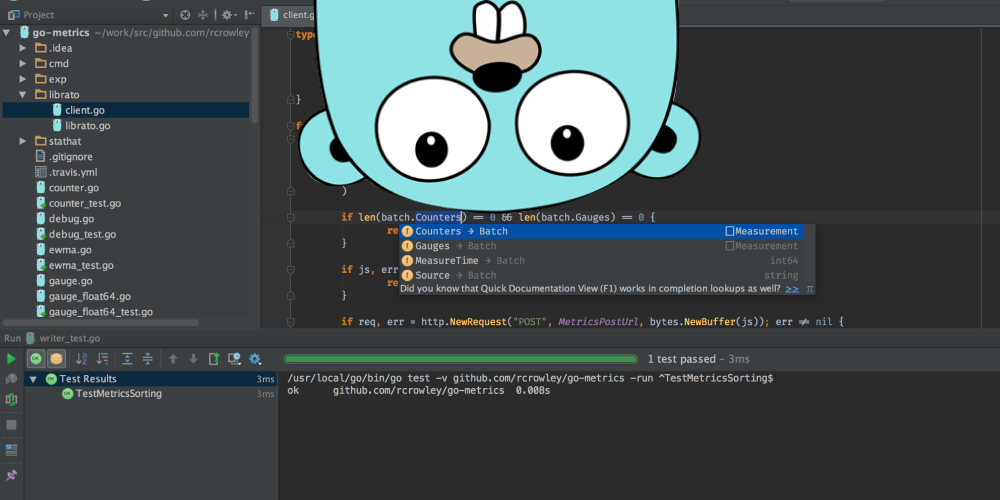Image resolution: width=1000 pixels, height=500 pixels.
Task: Choose Gauges completion suggestion
Action: (601, 246)
